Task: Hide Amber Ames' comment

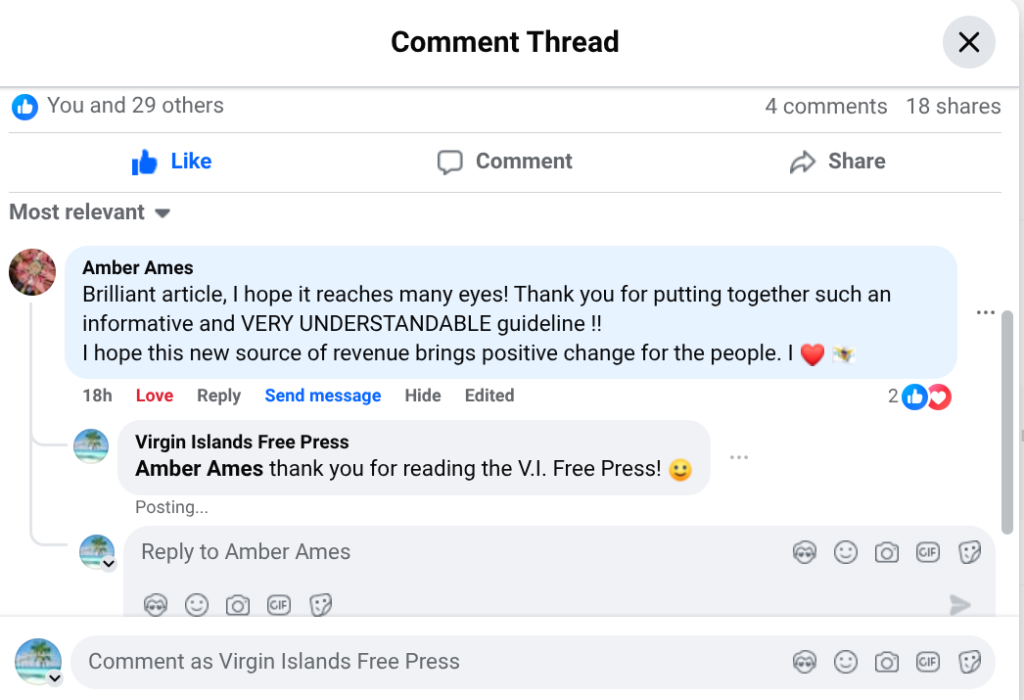Action: [422, 396]
